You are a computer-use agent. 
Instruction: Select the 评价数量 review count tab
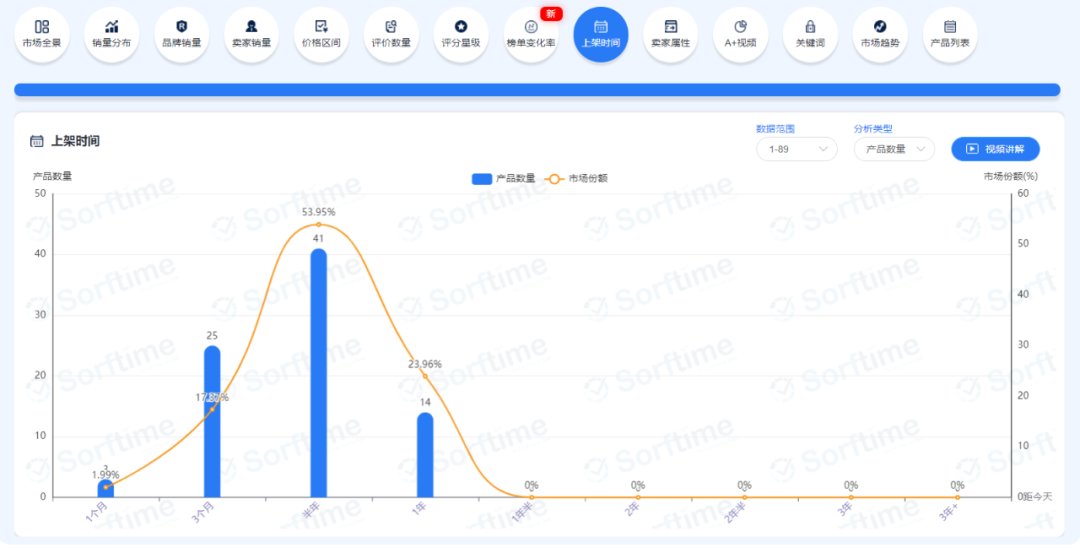391,35
